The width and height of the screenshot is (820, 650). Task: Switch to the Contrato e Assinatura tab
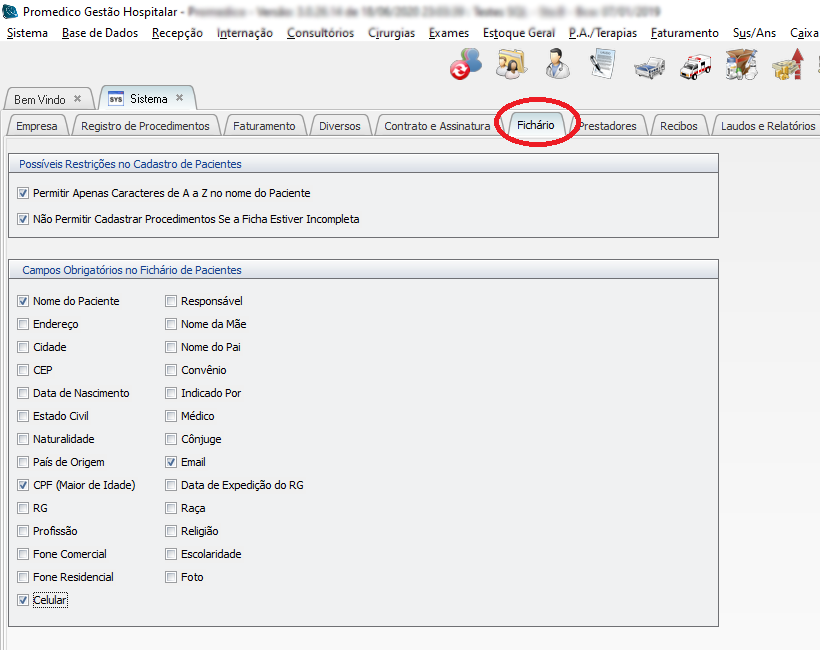tap(437, 126)
